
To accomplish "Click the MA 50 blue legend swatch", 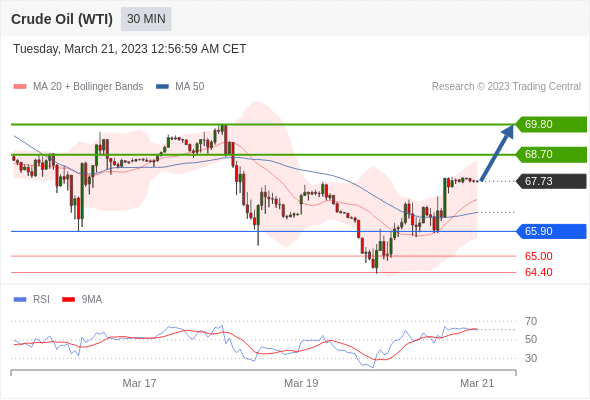I will point(162,87).
